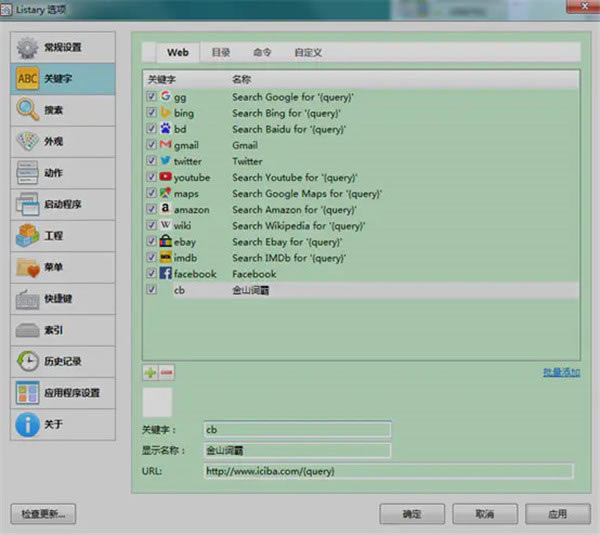Toggle the facebook keyword checkbox
The image size is (600, 535).
click(152, 273)
